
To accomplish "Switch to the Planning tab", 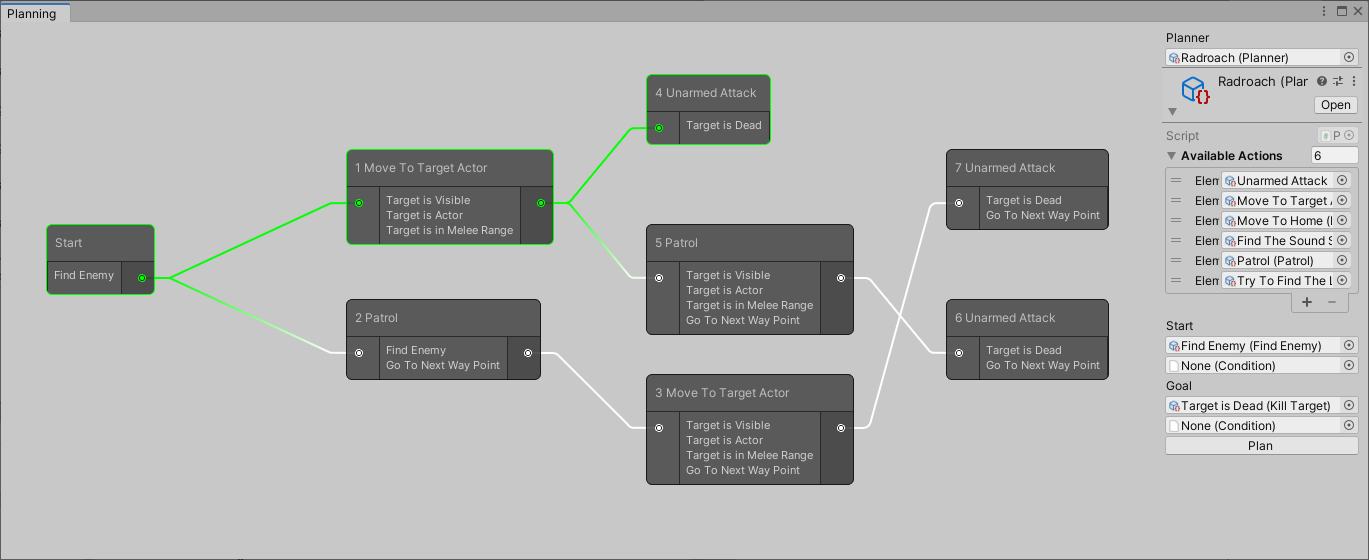I will [x=34, y=13].
